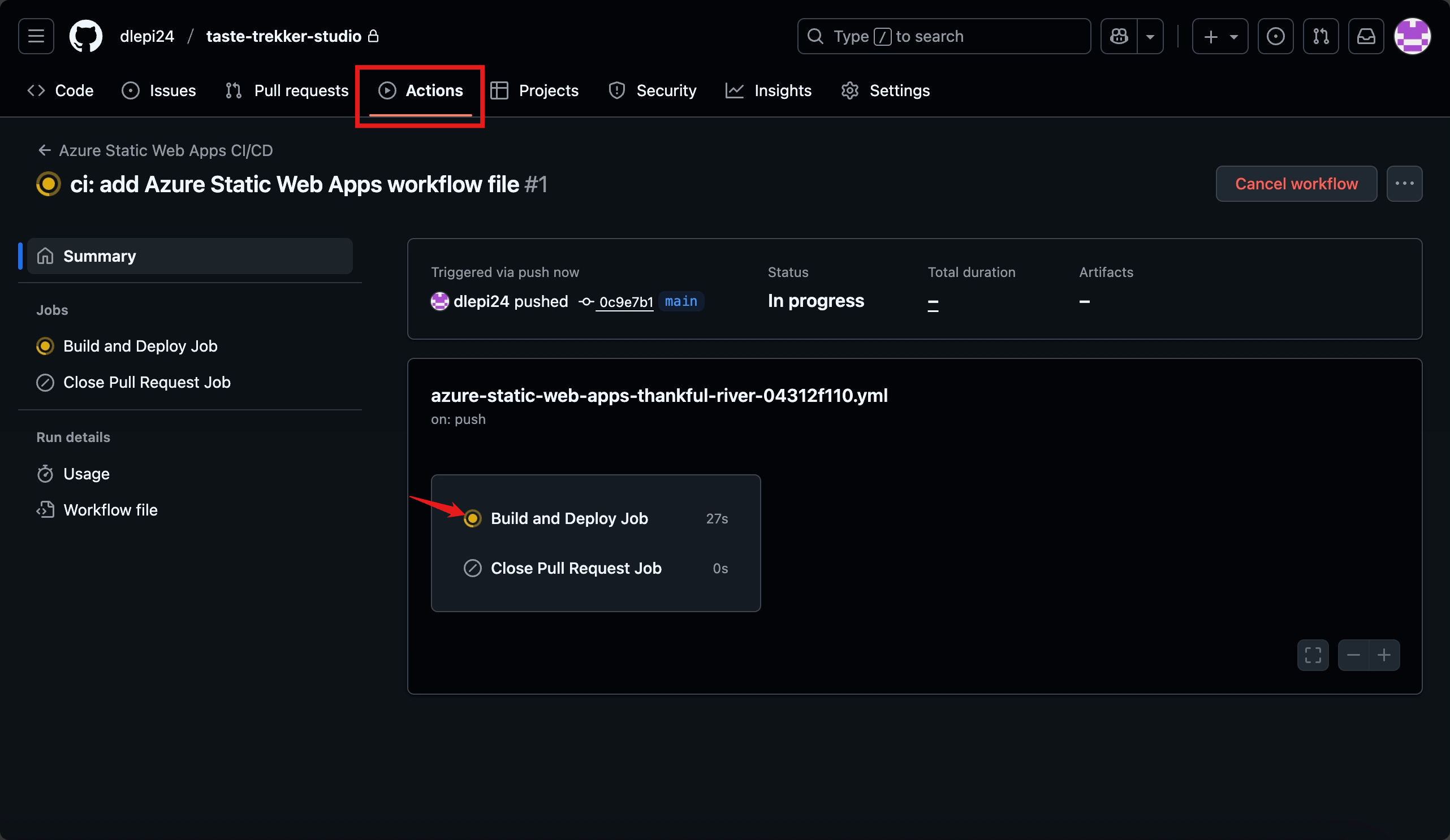The image size is (1450, 840).
Task: Open the notifications inbox icon
Action: pos(1366,36)
